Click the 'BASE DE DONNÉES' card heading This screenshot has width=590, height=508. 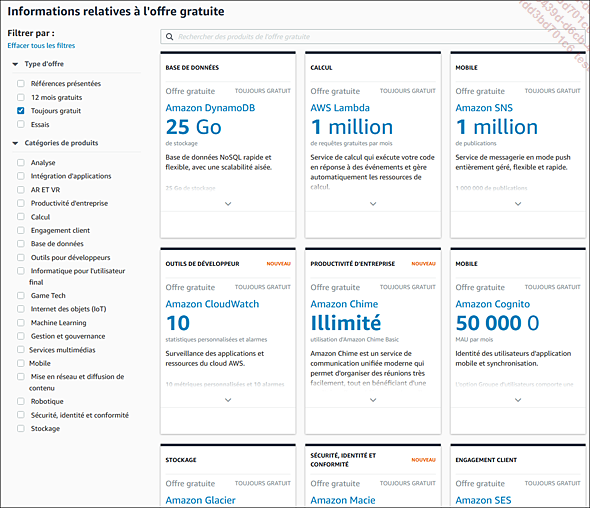point(192,68)
